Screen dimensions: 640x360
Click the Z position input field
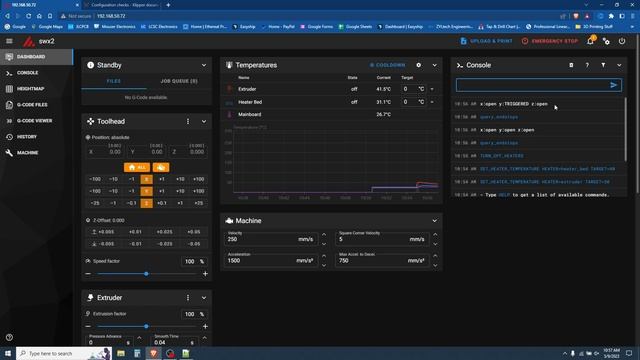point(188,151)
